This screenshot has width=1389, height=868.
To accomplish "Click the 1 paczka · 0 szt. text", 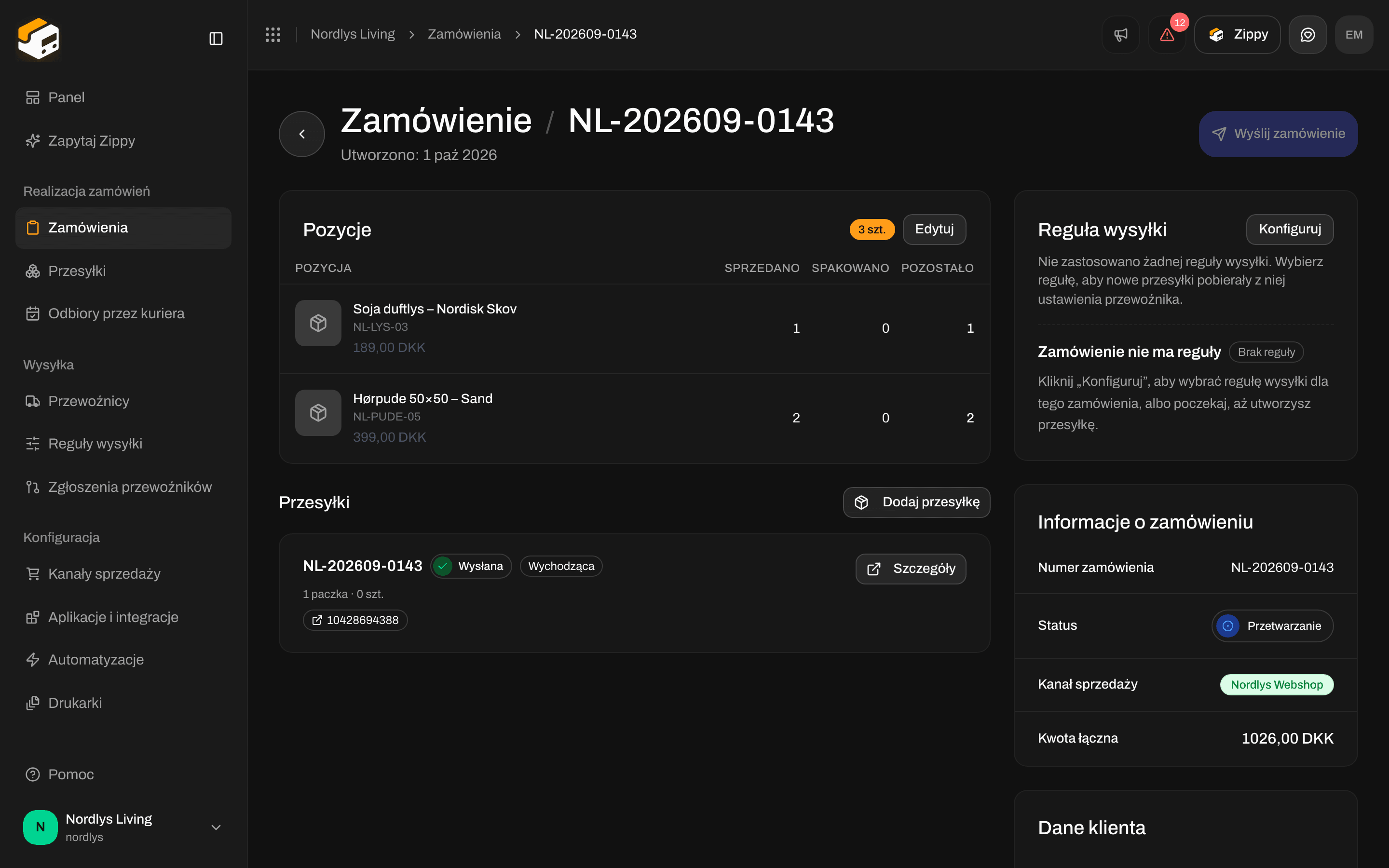I will (342, 594).
